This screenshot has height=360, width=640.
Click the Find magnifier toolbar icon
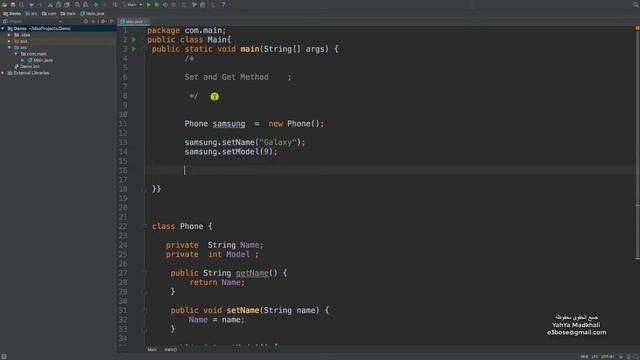[x=77, y=4]
